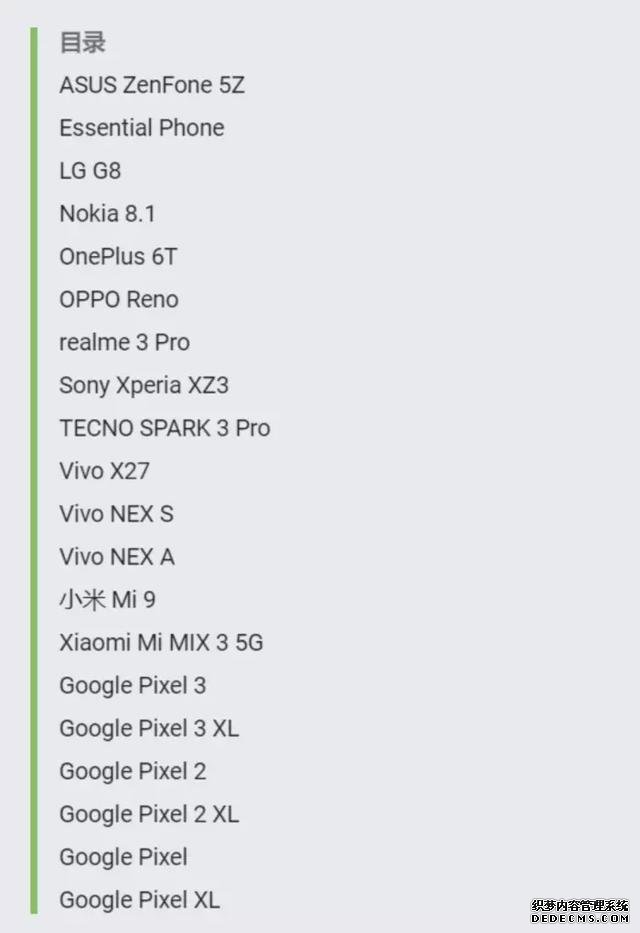Viewport: 640px width, 933px height.
Task: Go to OnePlus 6T entry
Action: [118, 256]
